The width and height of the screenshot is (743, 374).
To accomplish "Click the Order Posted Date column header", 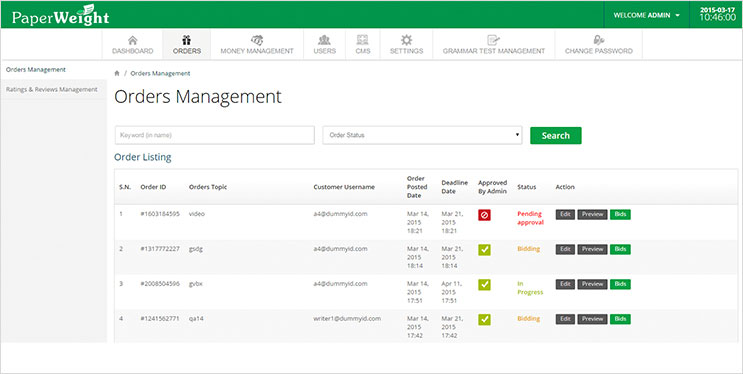I will point(417,187).
